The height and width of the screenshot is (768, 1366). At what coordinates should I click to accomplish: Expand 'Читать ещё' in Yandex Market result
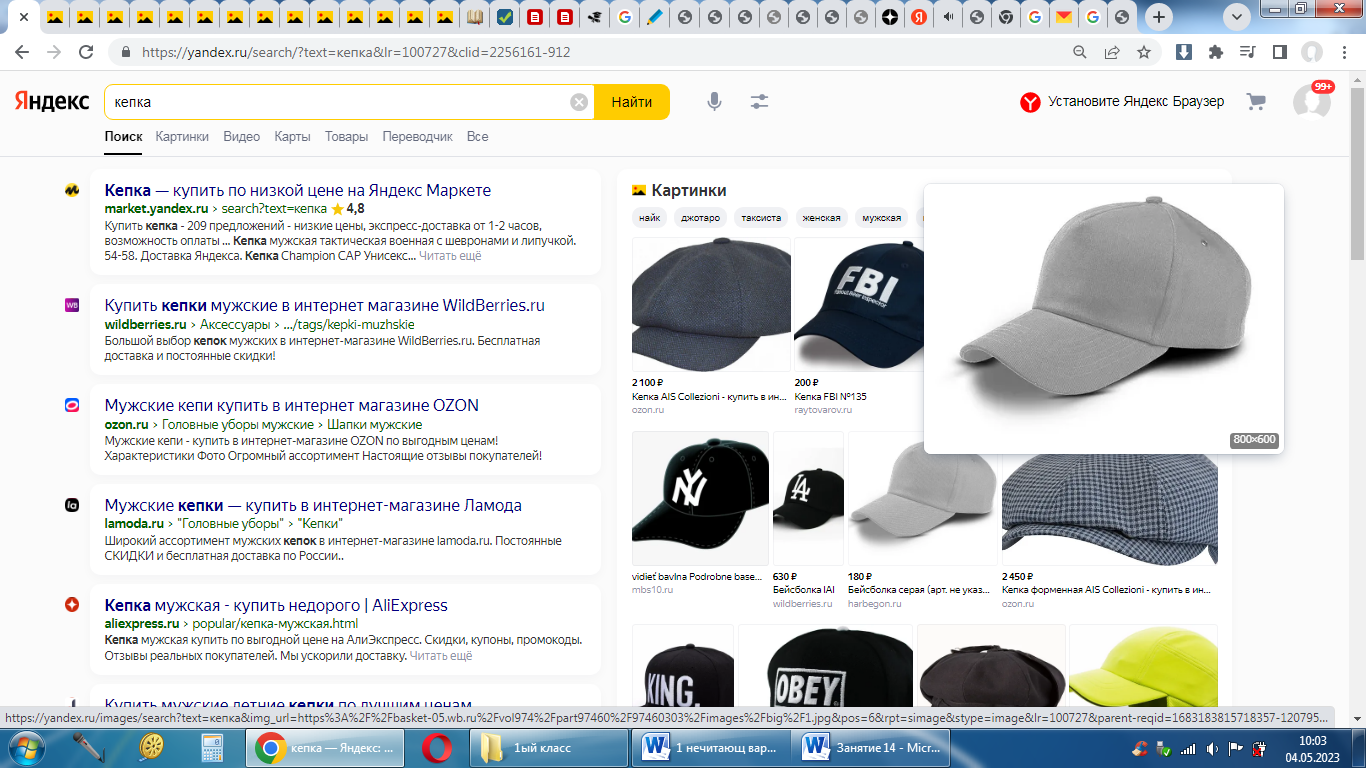tap(450, 256)
